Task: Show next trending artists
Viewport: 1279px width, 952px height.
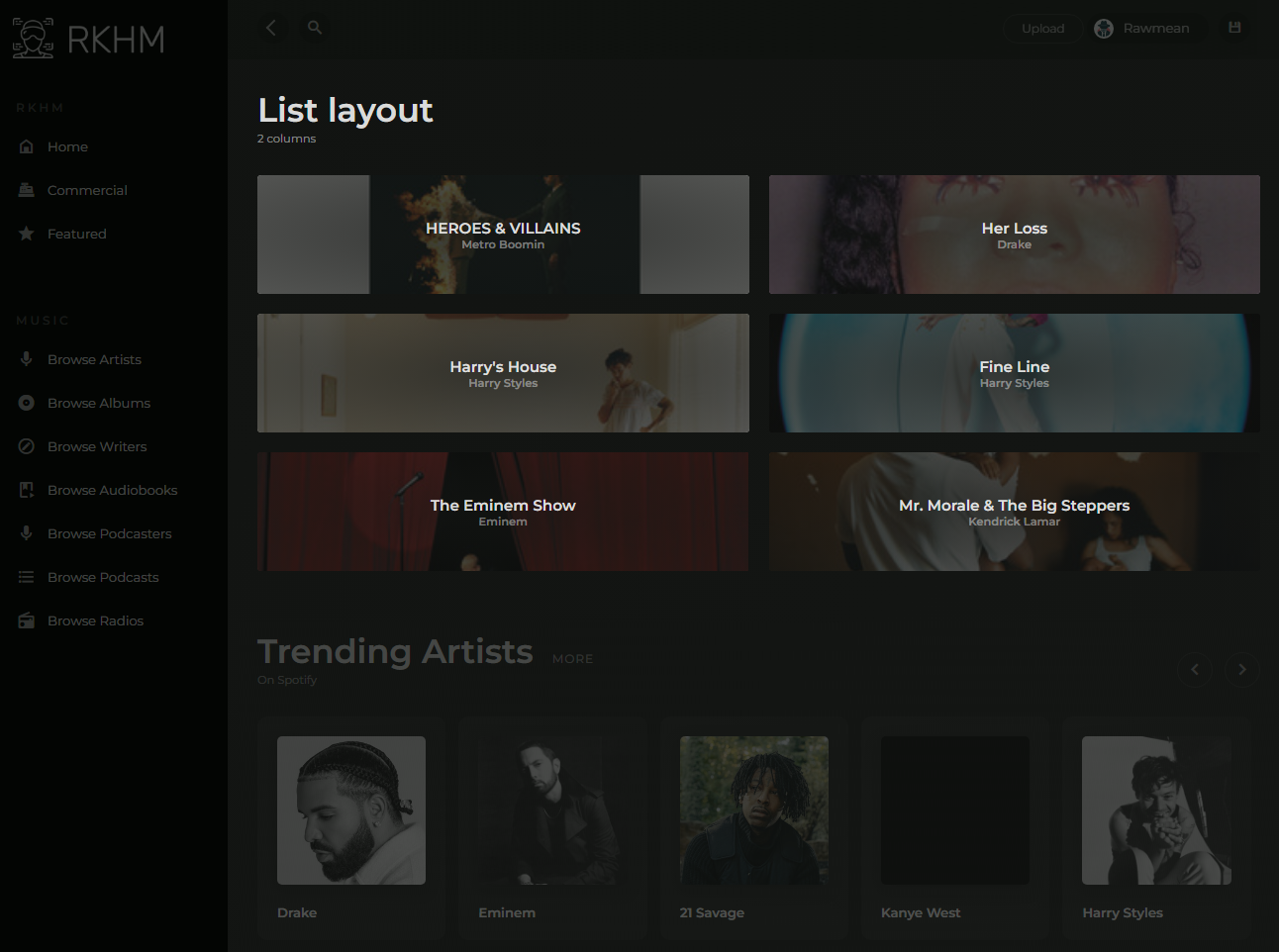Action: click(x=1242, y=669)
